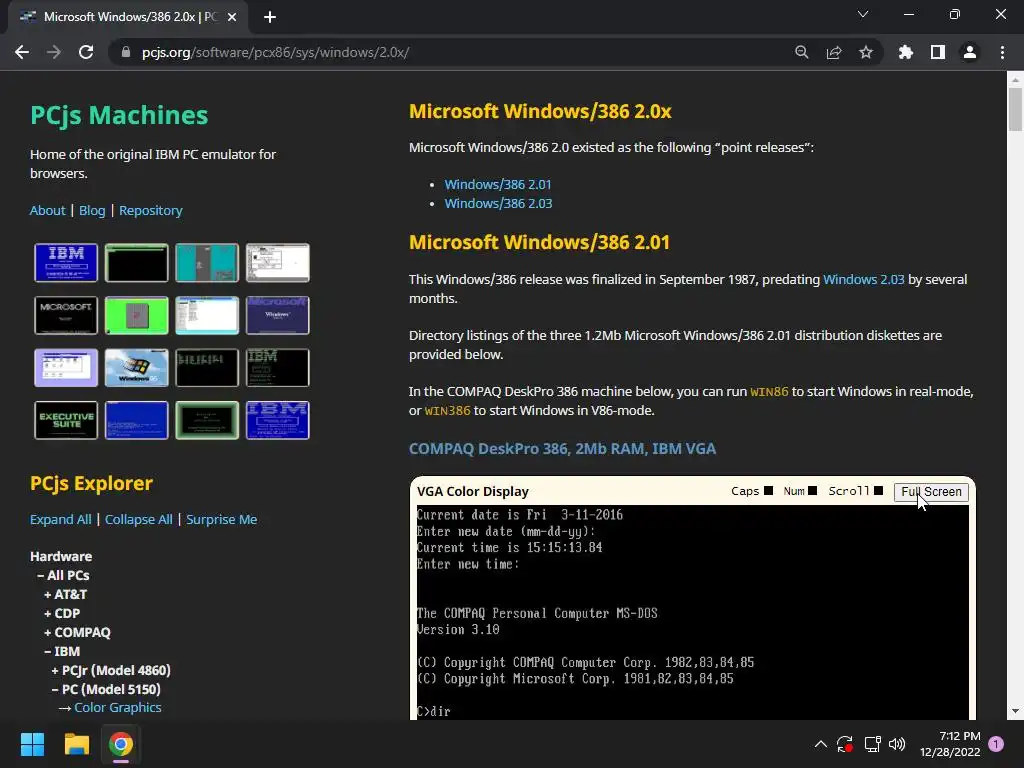Open Chrome's three-dot menu
The width and height of the screenshot is (1024, 768).
(1002, 52)
